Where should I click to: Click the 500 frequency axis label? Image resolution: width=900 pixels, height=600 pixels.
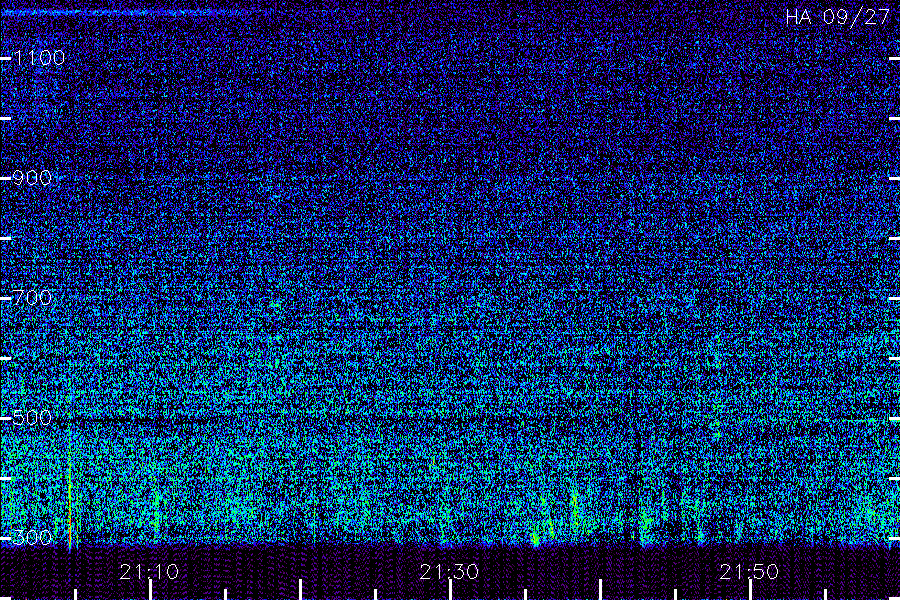32,417
